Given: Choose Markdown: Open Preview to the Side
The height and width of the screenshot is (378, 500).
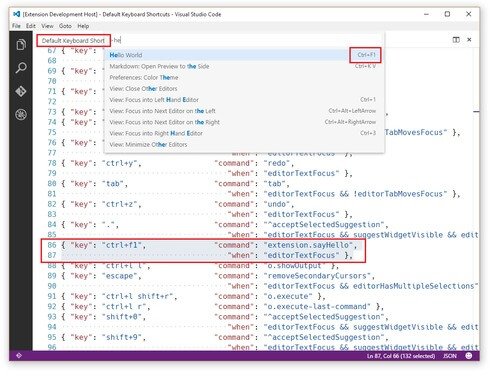Looking at the screenshot, I should pyautogui.click(x=244, y=66).
